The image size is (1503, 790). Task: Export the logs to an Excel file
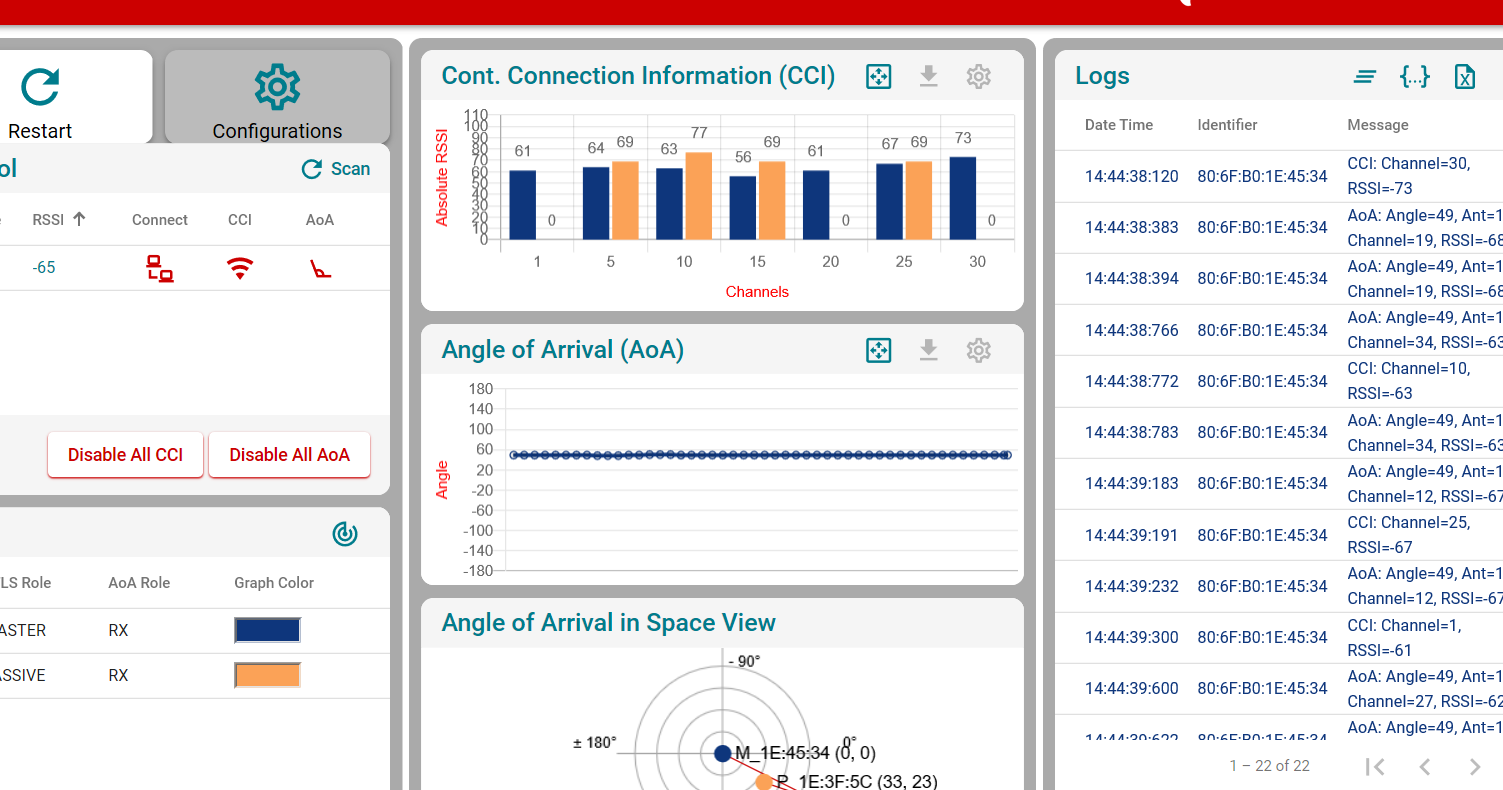point(1465,76)
